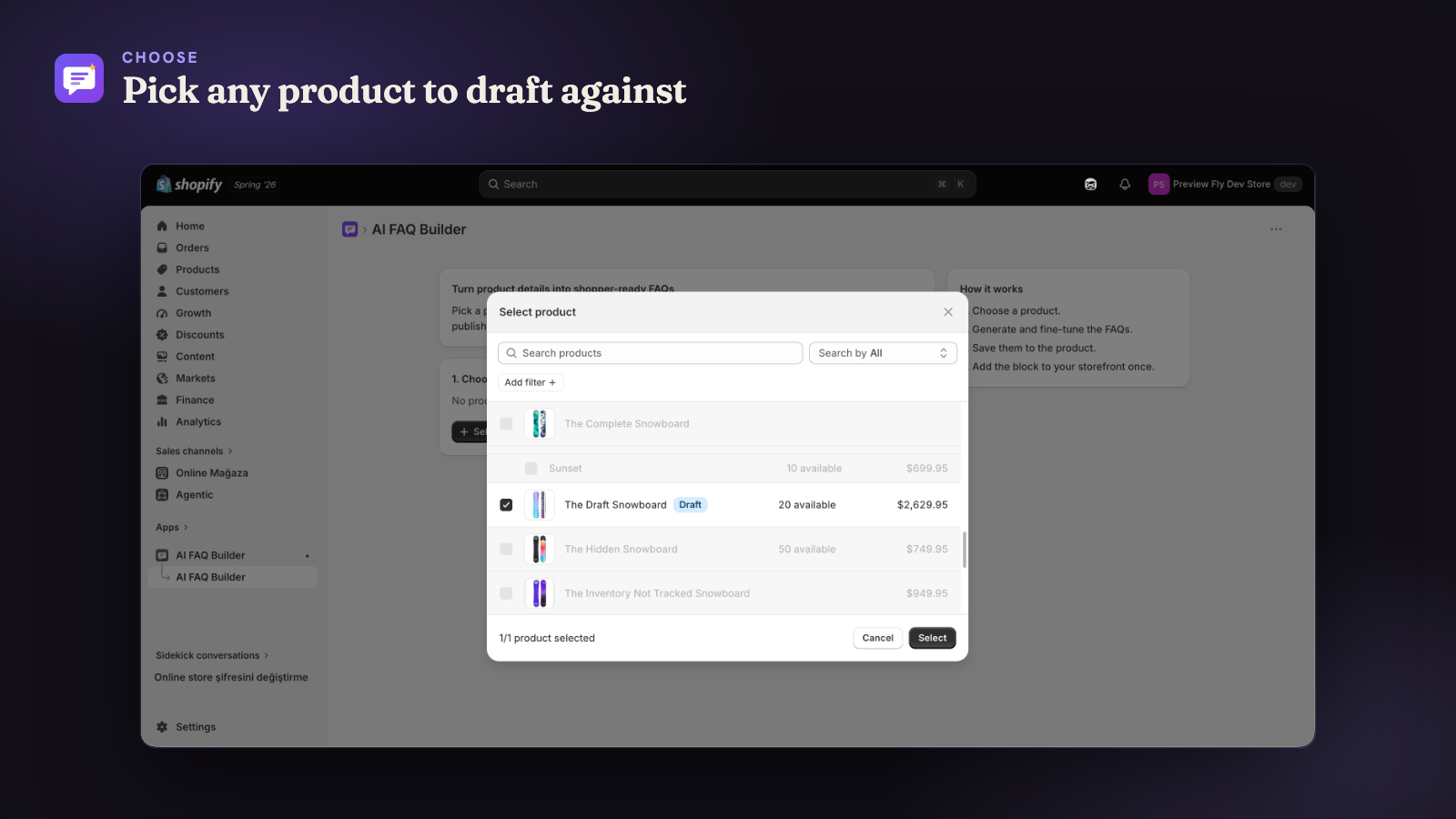Click the Draft badge on Draft Snowboard

[691, 505]
